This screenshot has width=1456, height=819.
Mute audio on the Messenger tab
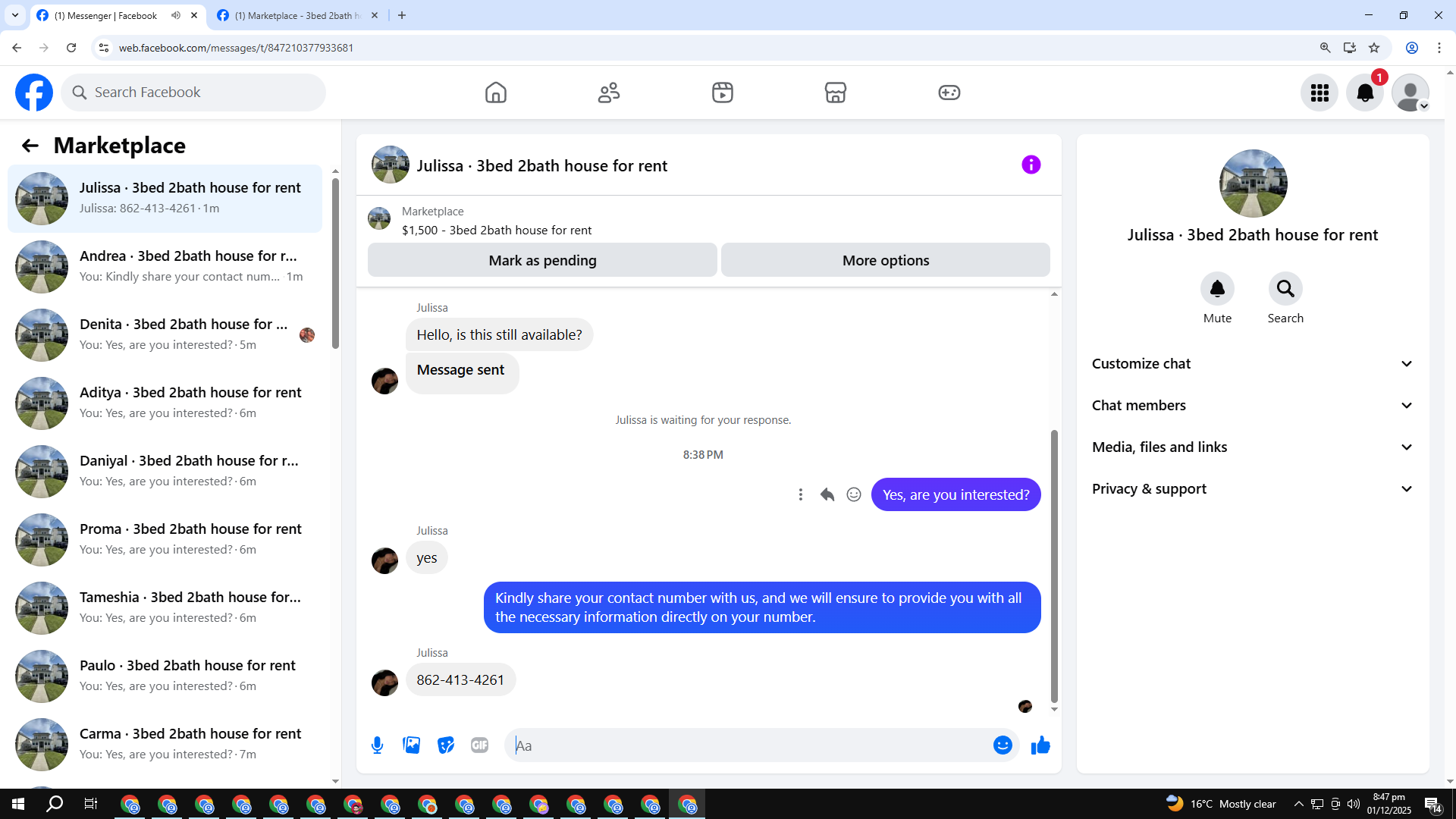(x=176, y=15)
